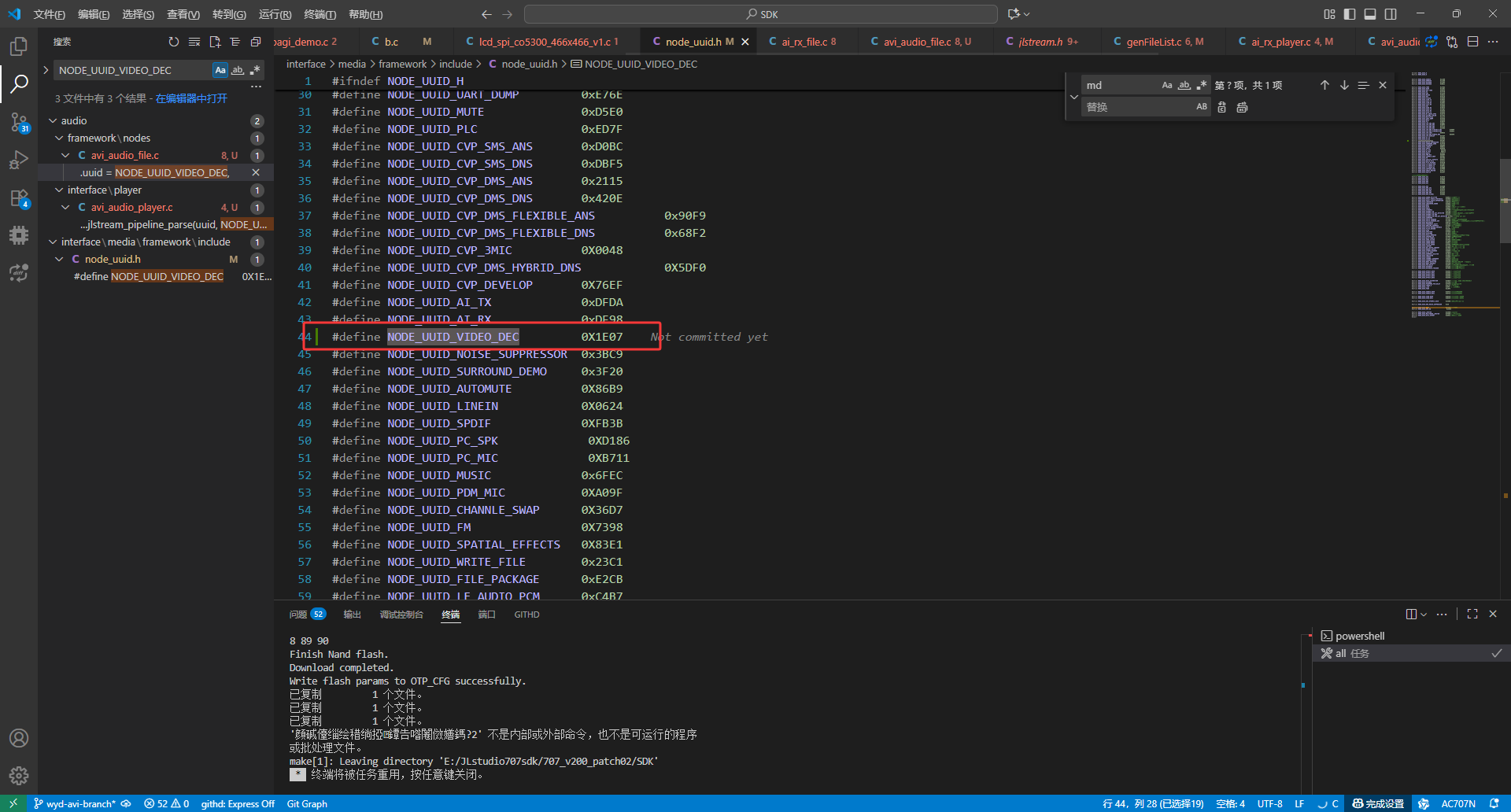The image size is (1511, 812).
Task: Toggle Match Case in find widget
Action: (1167, 85)
